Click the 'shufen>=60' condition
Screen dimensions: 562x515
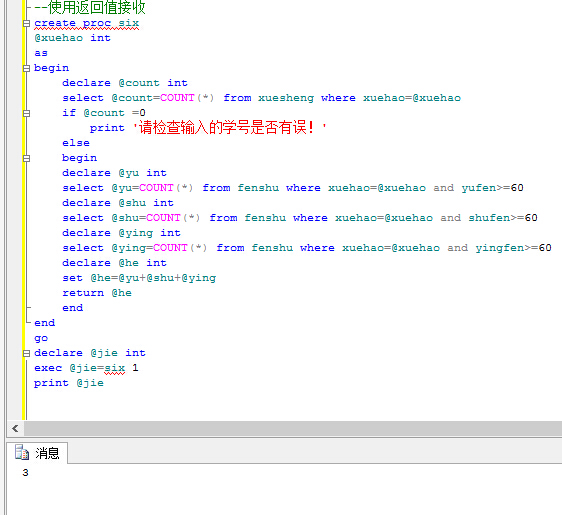[x=503, y=218]
